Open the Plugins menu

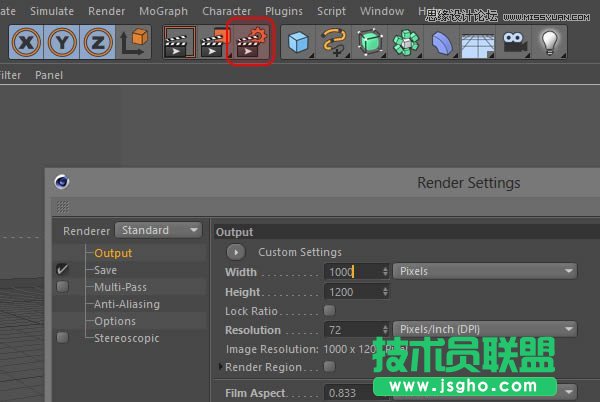(x=284, y=11)
